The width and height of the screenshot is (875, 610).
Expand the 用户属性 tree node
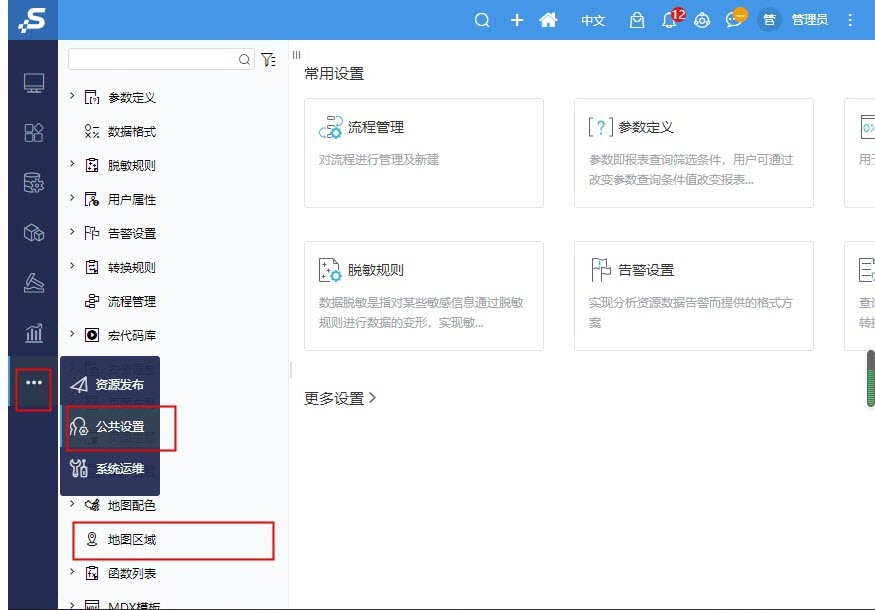[x=72, y=198]
